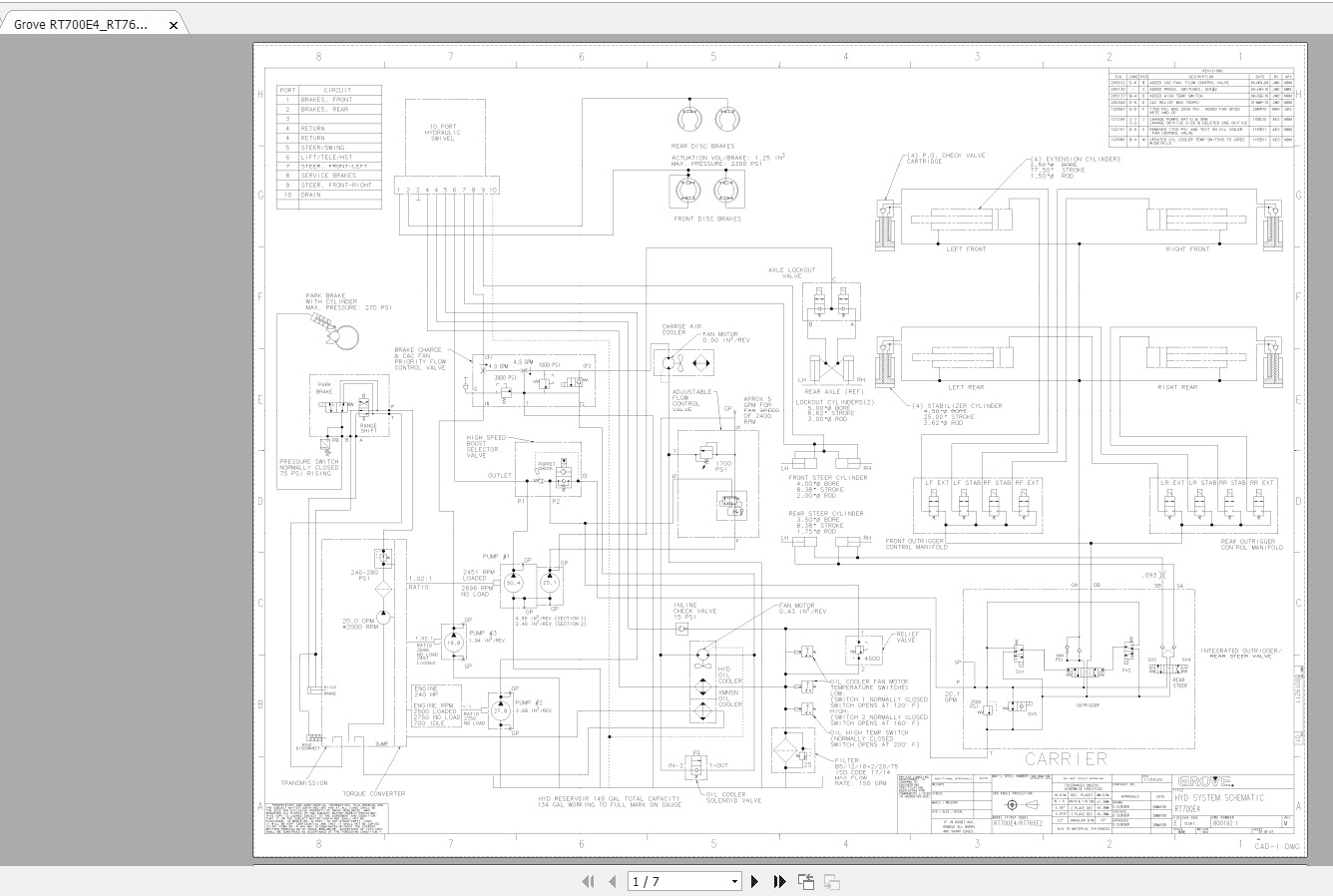Image resolution: width=1333 pixels, height=896 pixels.
Task: Jump to the first page
Action: (588, 882)
